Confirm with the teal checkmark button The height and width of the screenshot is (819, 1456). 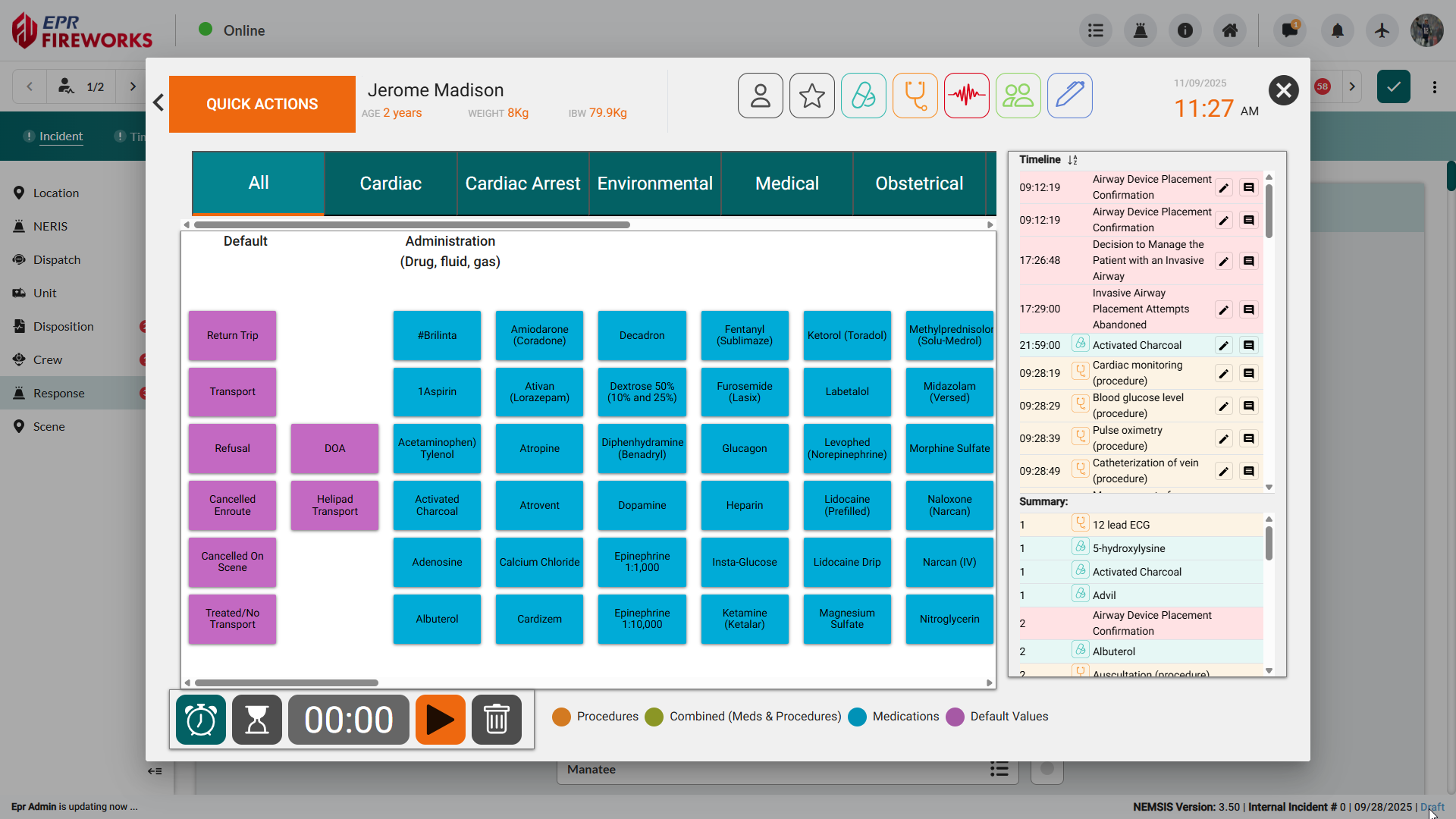[1394, 86]
